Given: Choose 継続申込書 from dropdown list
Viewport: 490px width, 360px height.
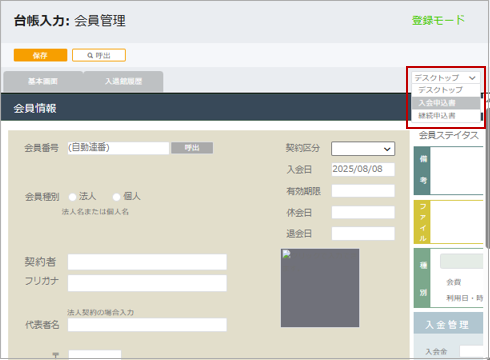Looking at the screenshot, I should pyautogui.click(x=446, y=116).
